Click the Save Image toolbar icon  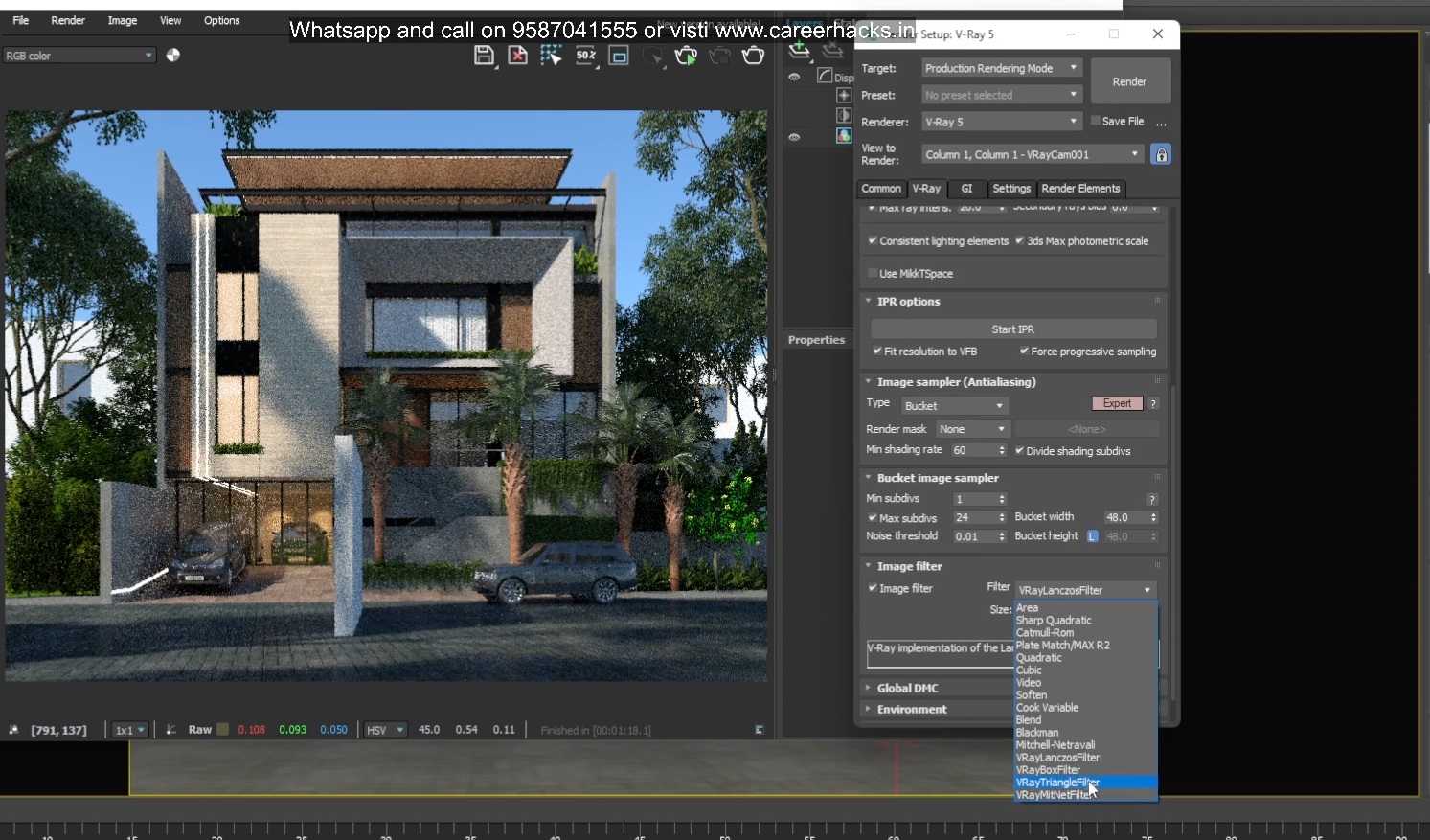click(486, 56)
